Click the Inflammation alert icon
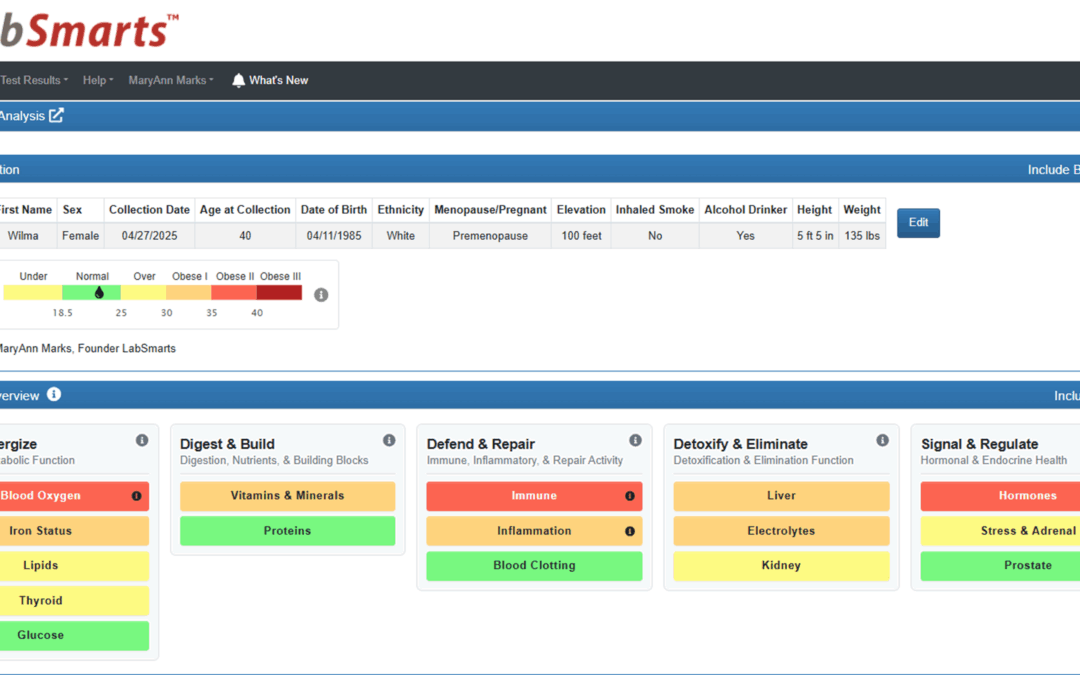The height and width of the screenshot is (675, 1080). [630, 531]
